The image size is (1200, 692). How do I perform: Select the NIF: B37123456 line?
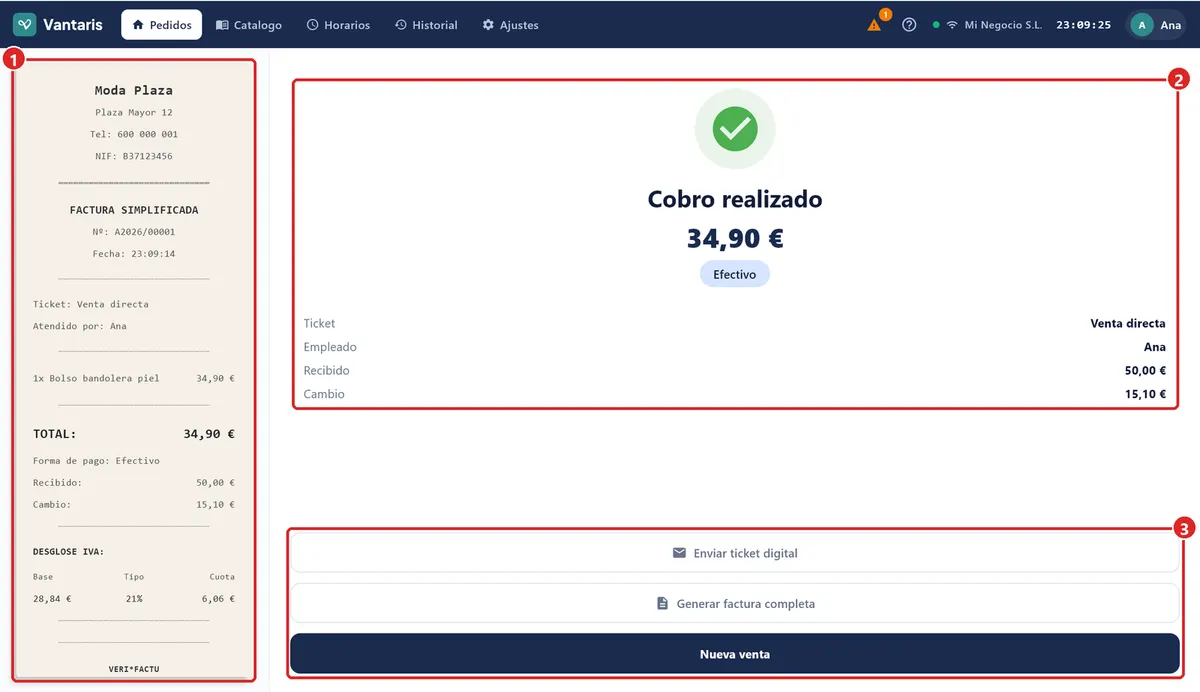(134, 156)
